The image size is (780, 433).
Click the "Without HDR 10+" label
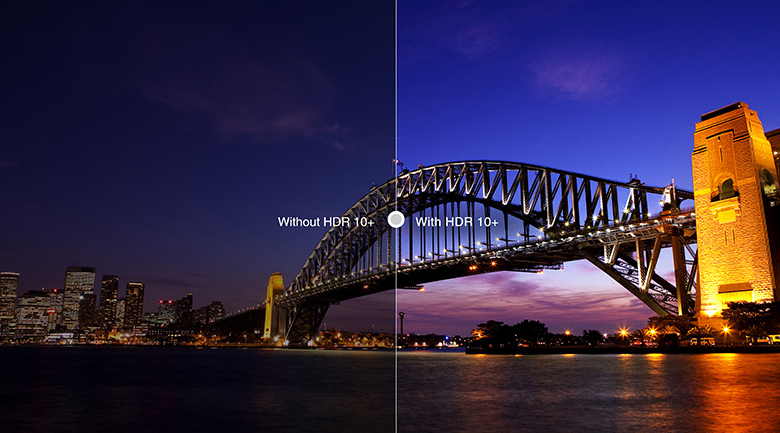(x=326, y=221)
